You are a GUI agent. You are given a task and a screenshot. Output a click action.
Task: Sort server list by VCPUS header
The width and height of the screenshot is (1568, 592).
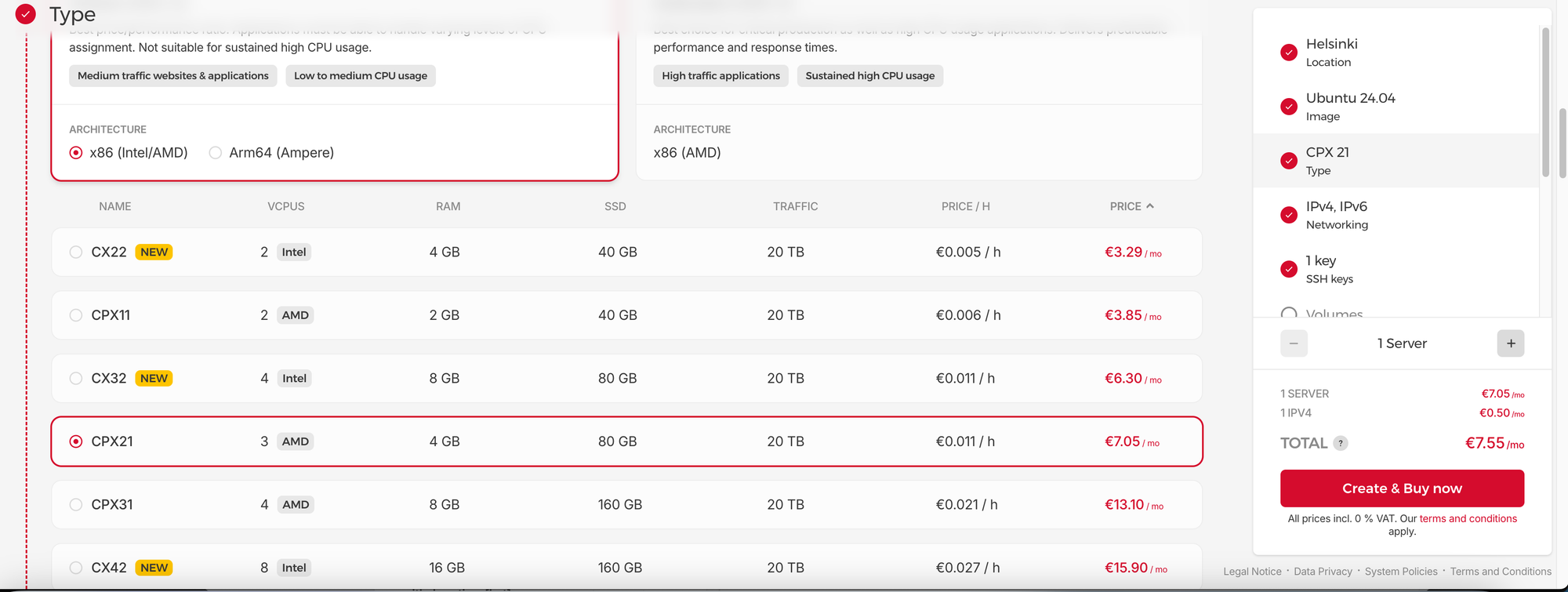click(285, 206)
